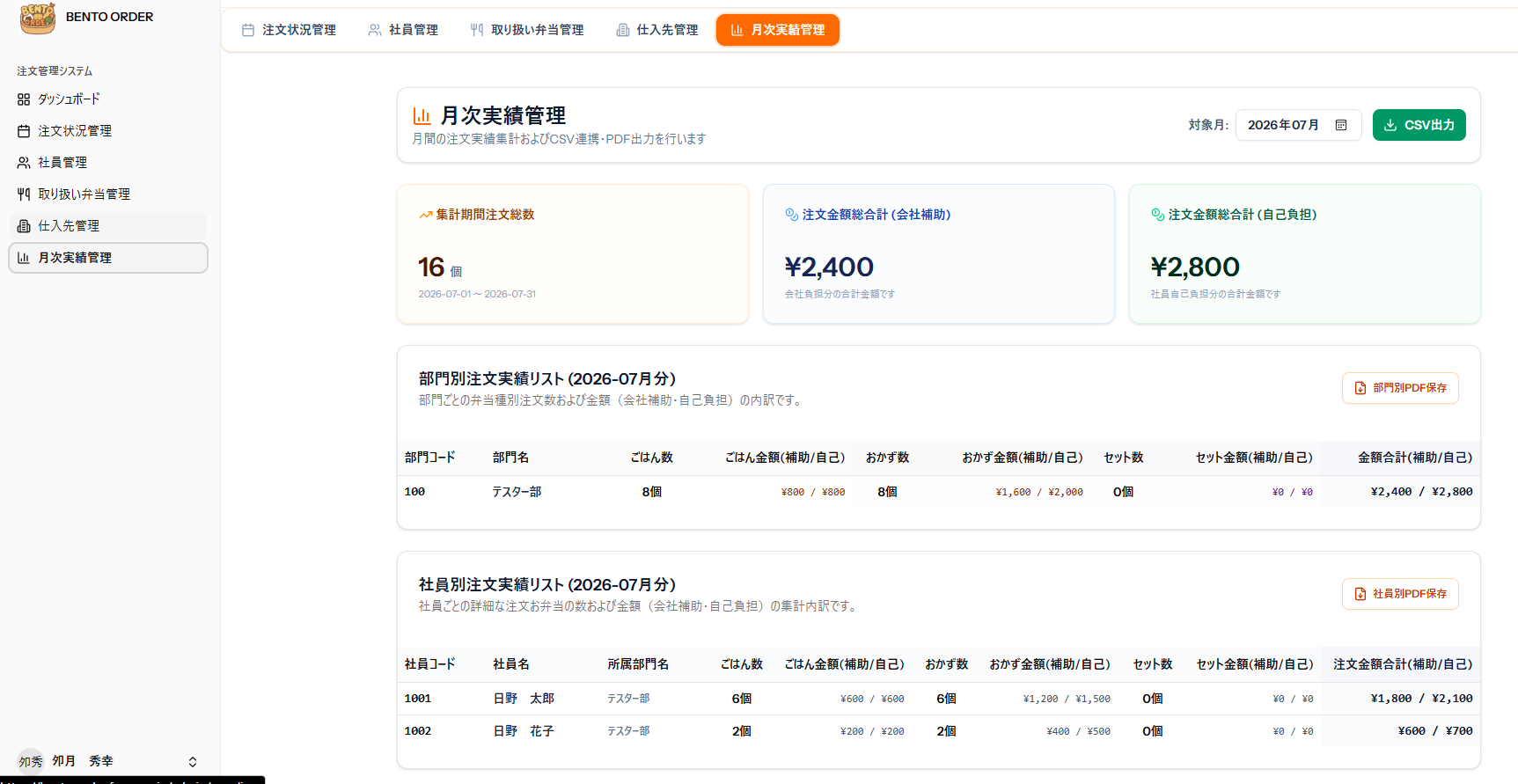Click the date range 2026-07-01～2026-07-31
The height and width of the screenshot is (784, 1518).
477,294
